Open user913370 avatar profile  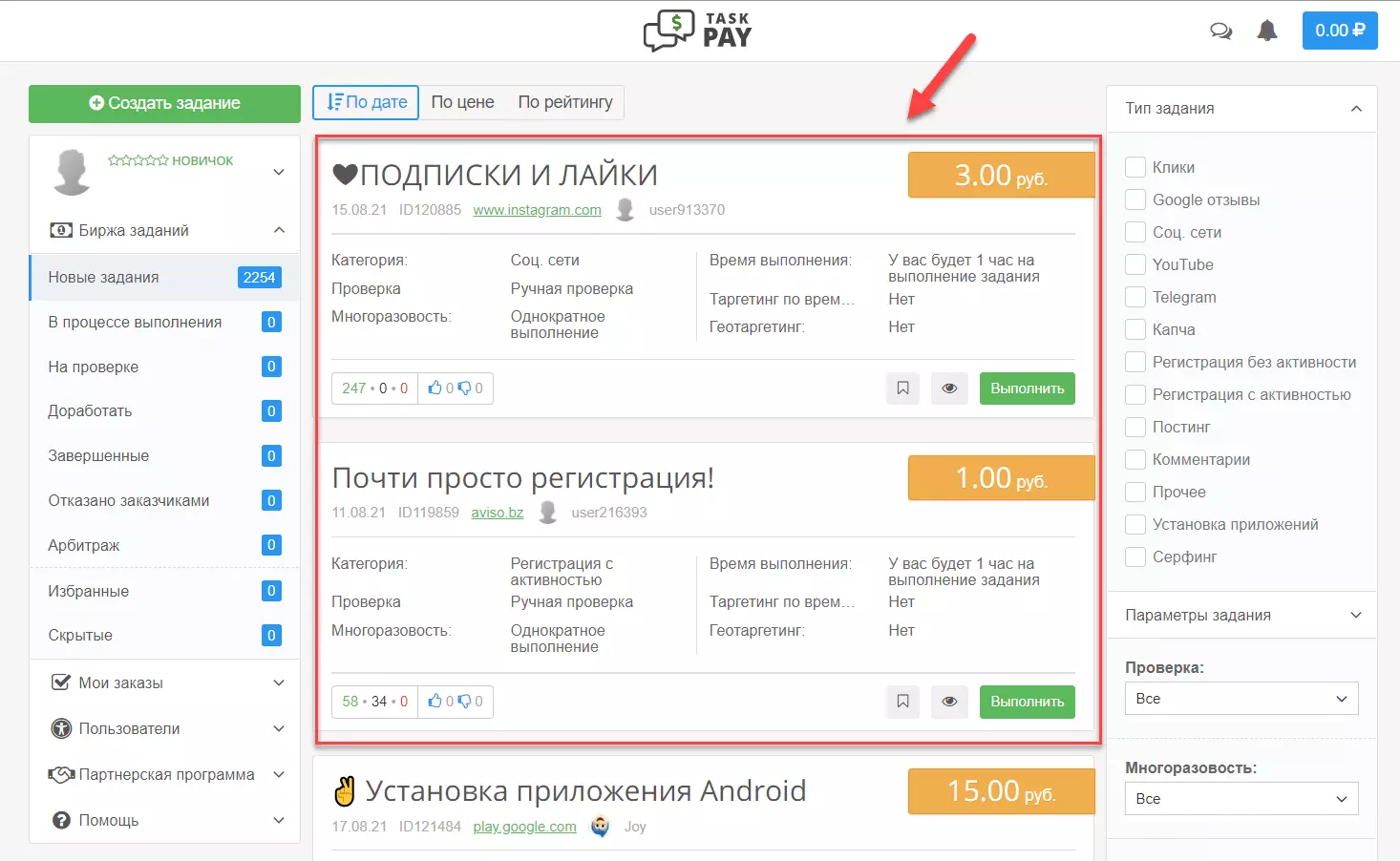tap(626, 209)
